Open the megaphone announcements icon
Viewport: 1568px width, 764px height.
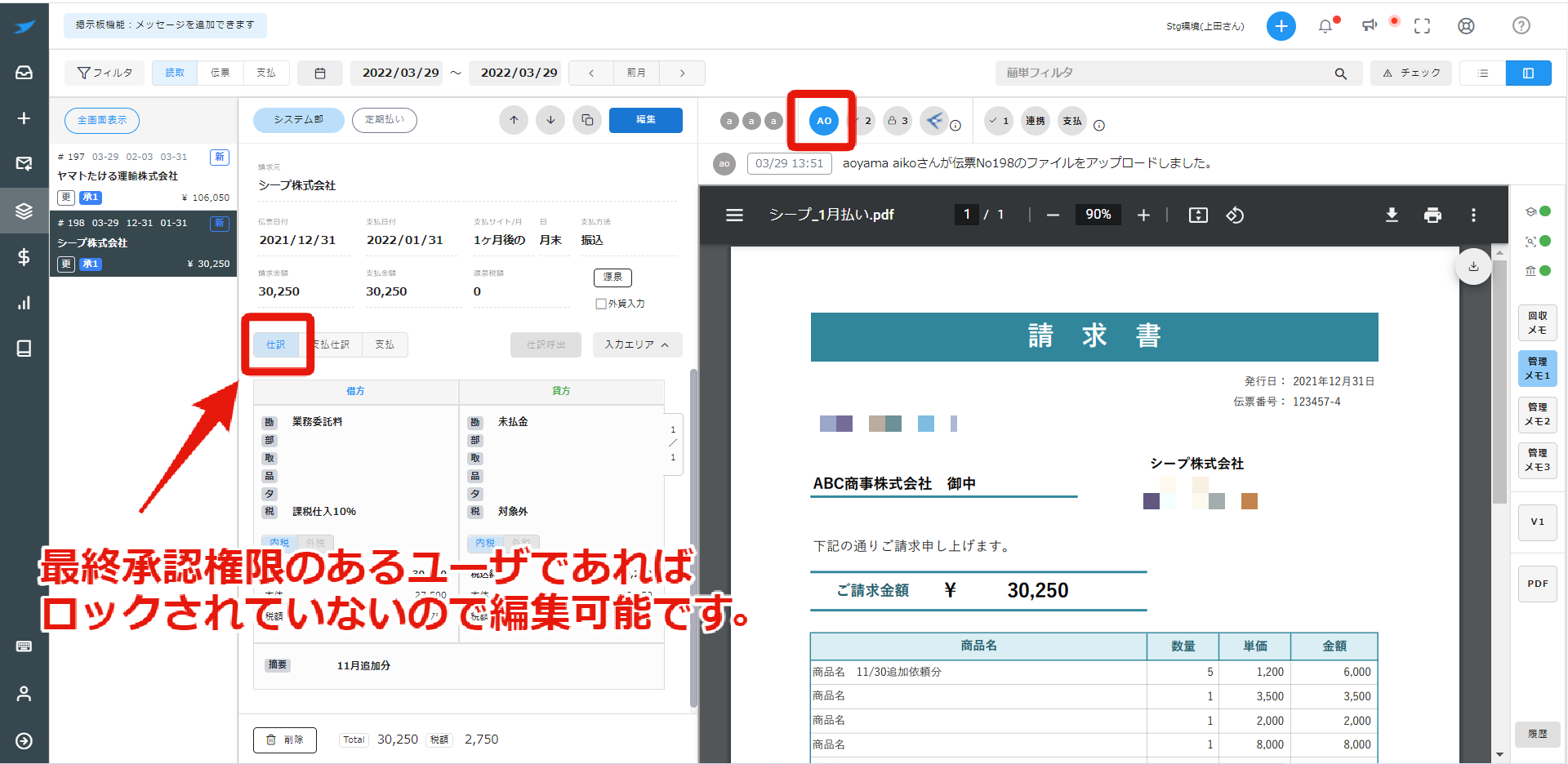click(x=1370, y=26)
